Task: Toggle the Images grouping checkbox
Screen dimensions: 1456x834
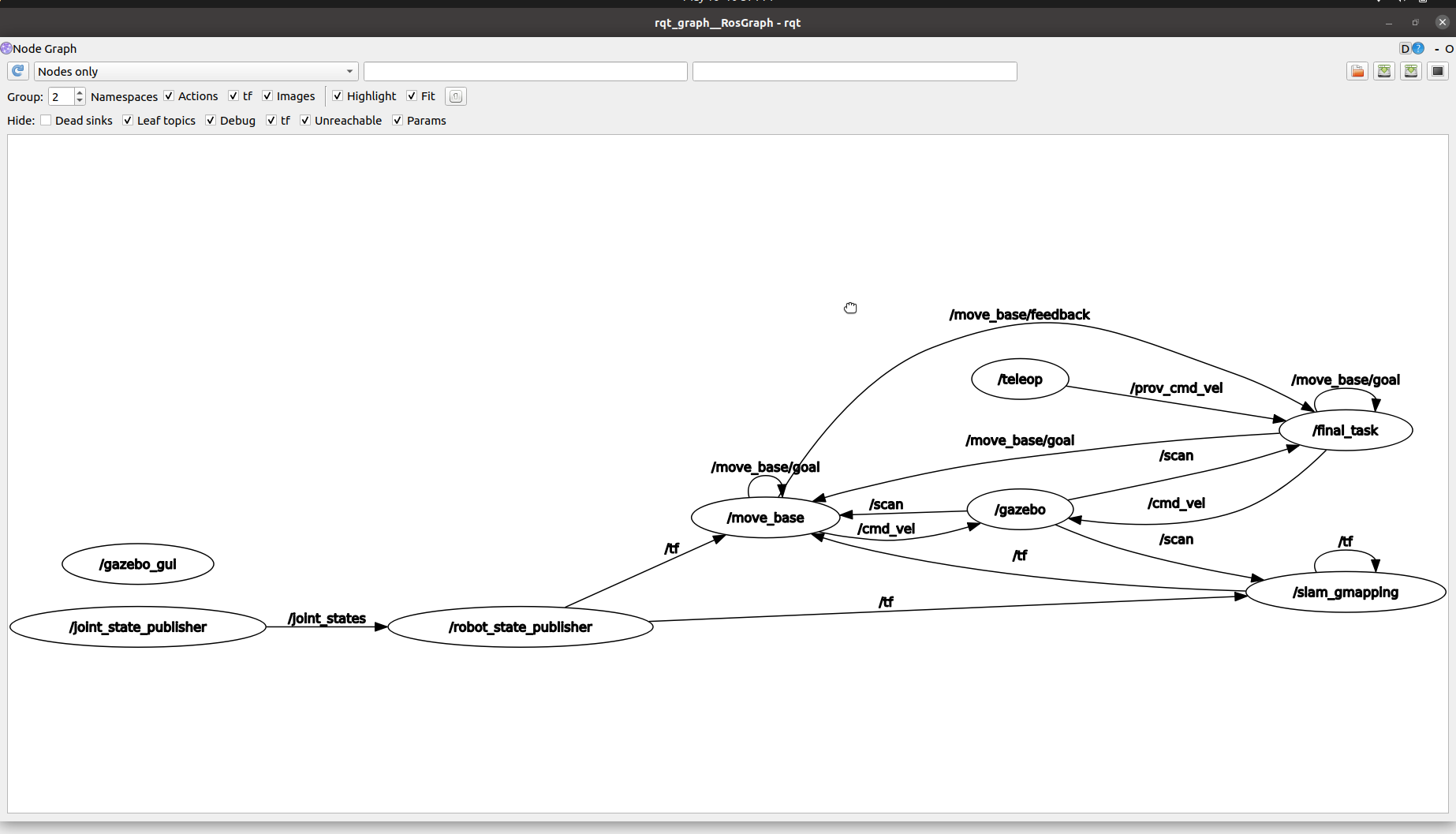Action: click(x=267, y=95)
